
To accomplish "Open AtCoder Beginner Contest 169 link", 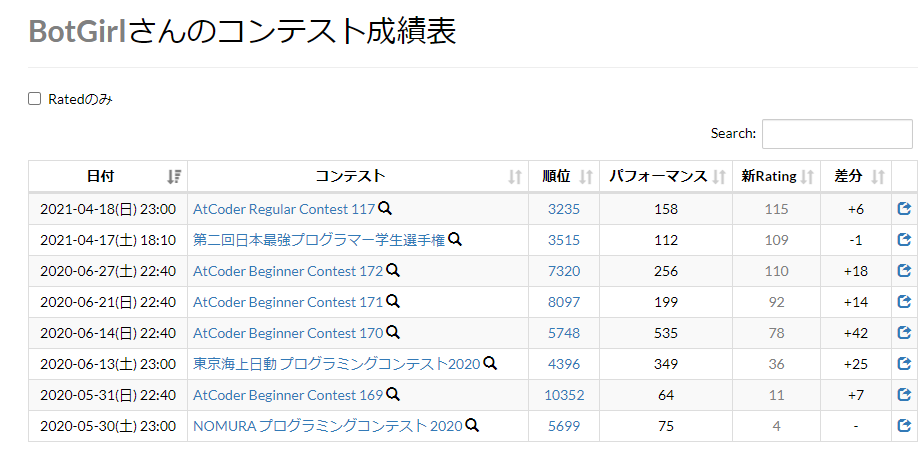I will [x=288, y=395].
